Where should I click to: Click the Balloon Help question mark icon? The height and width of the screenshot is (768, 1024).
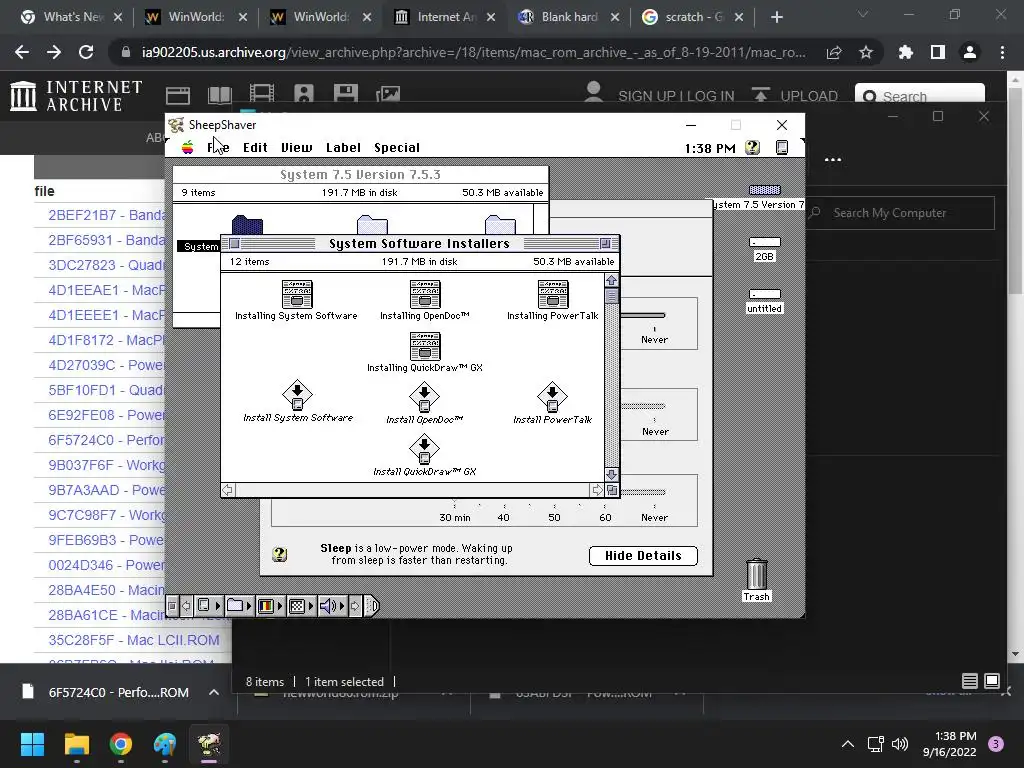752,148
